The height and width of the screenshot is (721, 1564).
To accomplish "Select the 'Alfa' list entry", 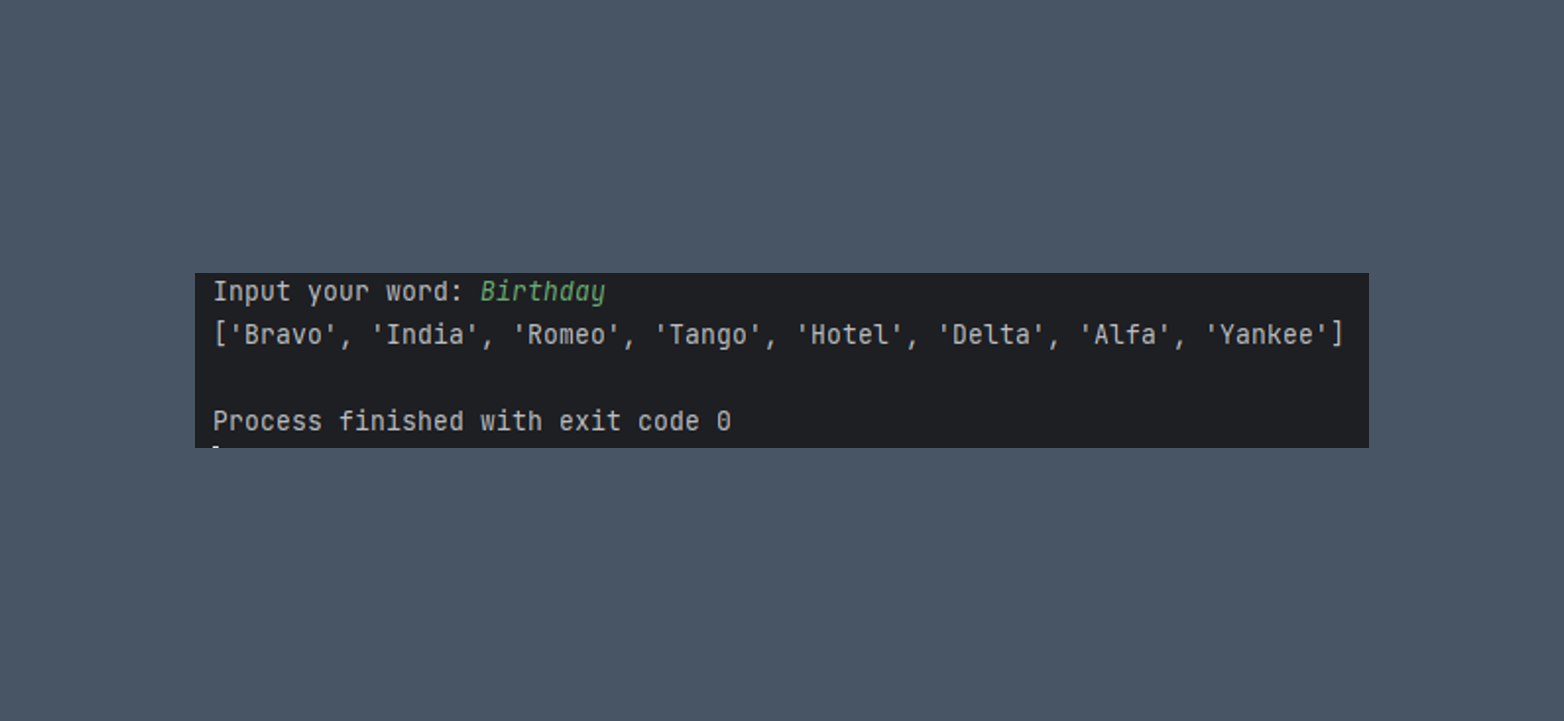I will pyautogui.click(x=1125, y=335).
